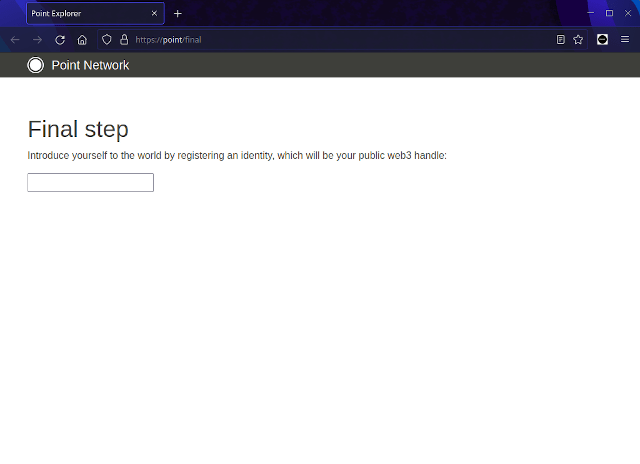640x464 pixels.
Task: Click the Final step heading
Action: click(78, 129)
